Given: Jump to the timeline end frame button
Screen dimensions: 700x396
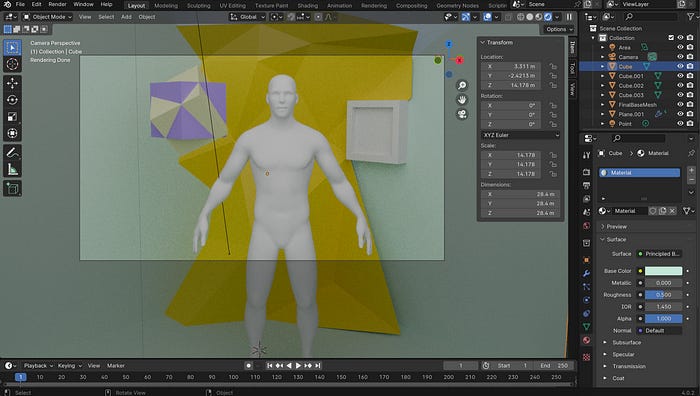Looking at the screenshot, I should click(x=318, y=366).
